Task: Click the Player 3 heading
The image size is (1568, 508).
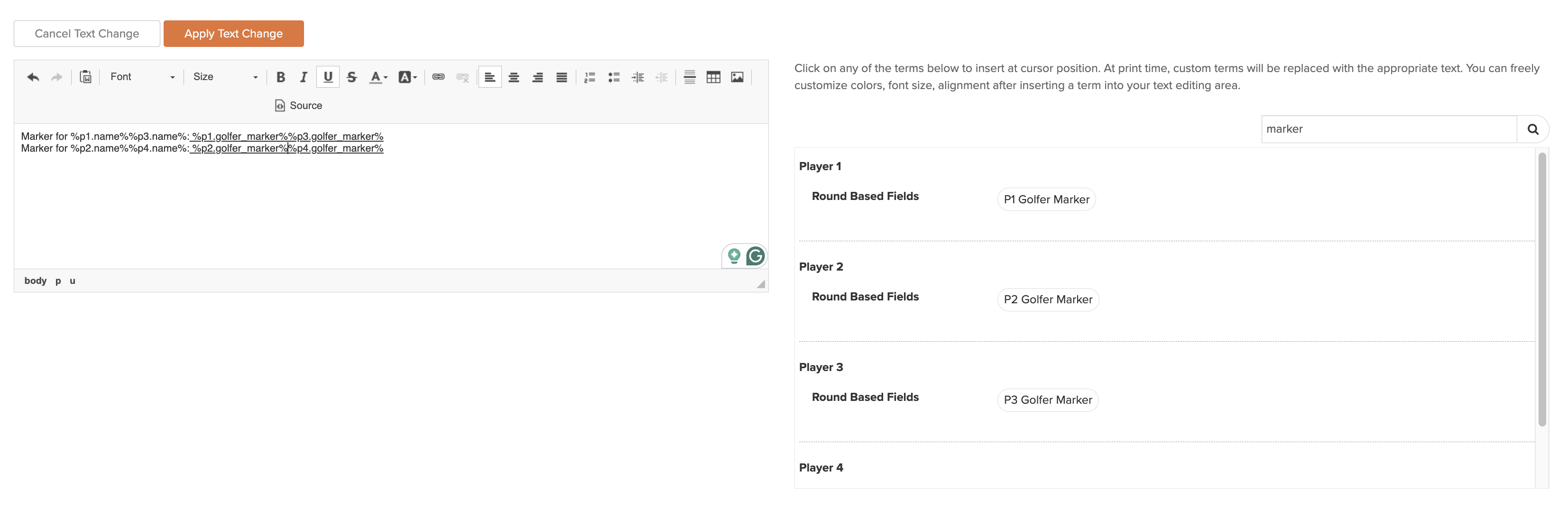Action: [821, 367]
